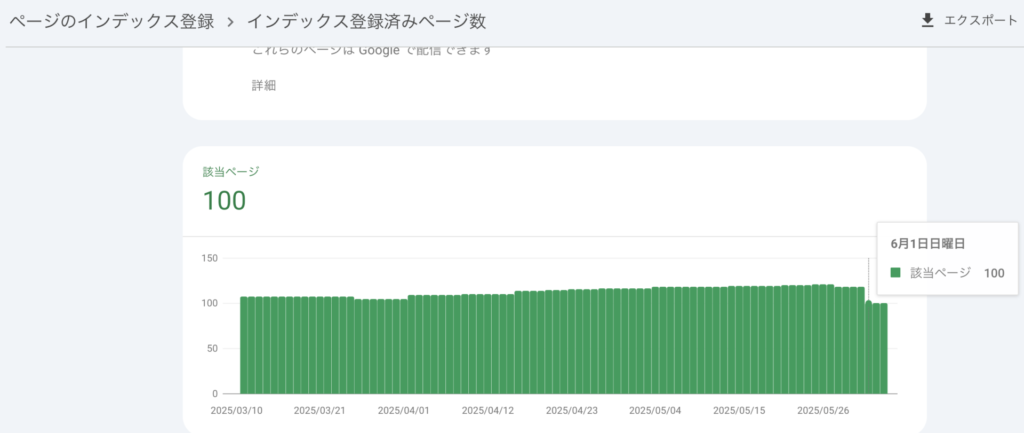Click x-axis date 2025/05/15
Image resolution: width=1024 pixels, height=433 pixels.
click(739, 411)
